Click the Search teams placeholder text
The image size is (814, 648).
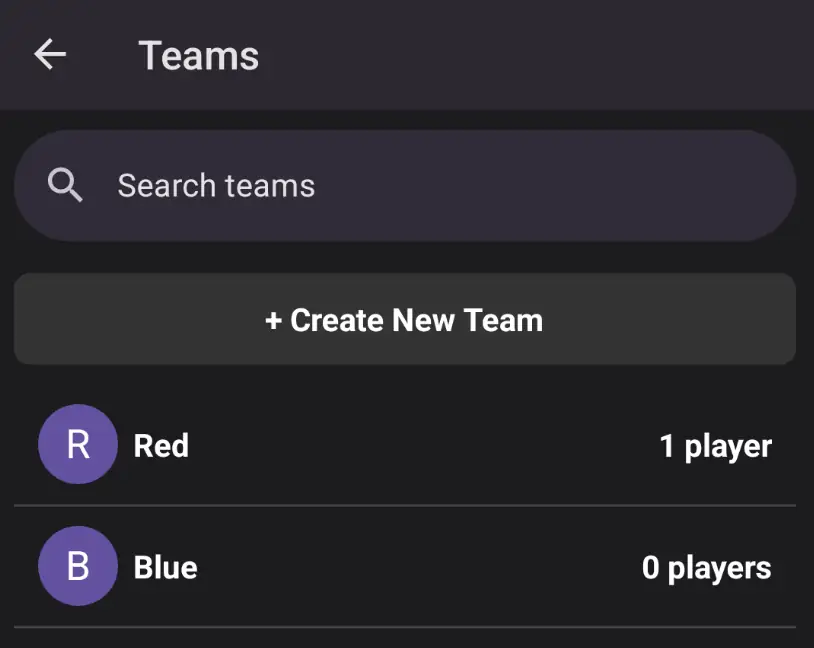tap(216, 185)
